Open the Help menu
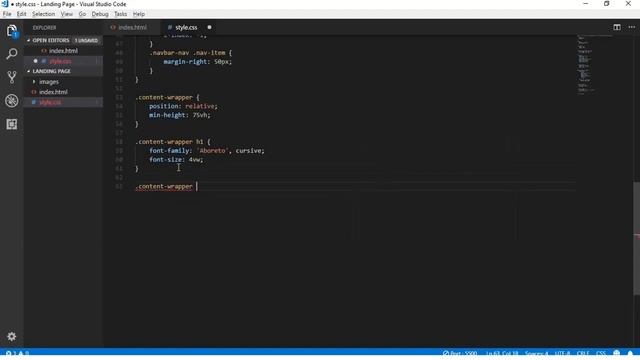The height and width of the screenshot is (360, 640). pos(139,14)
